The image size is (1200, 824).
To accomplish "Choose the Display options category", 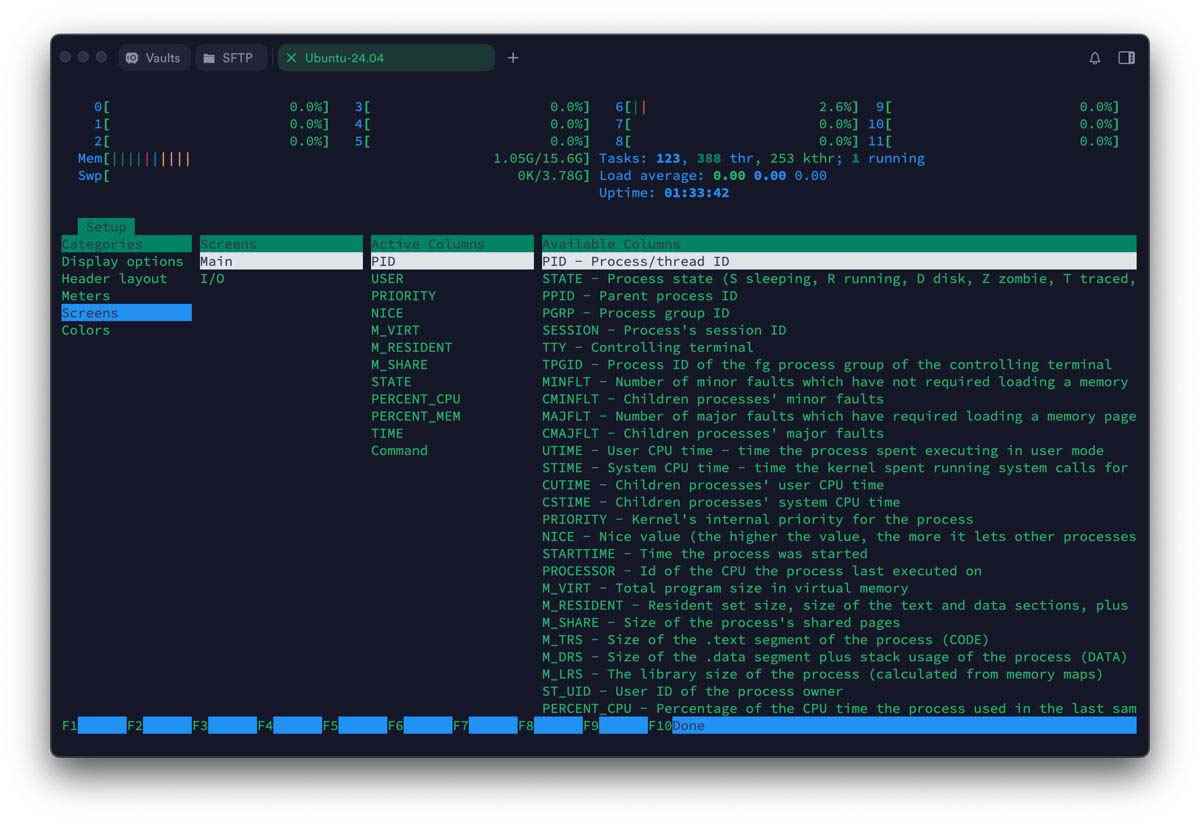I will (126, 261).
